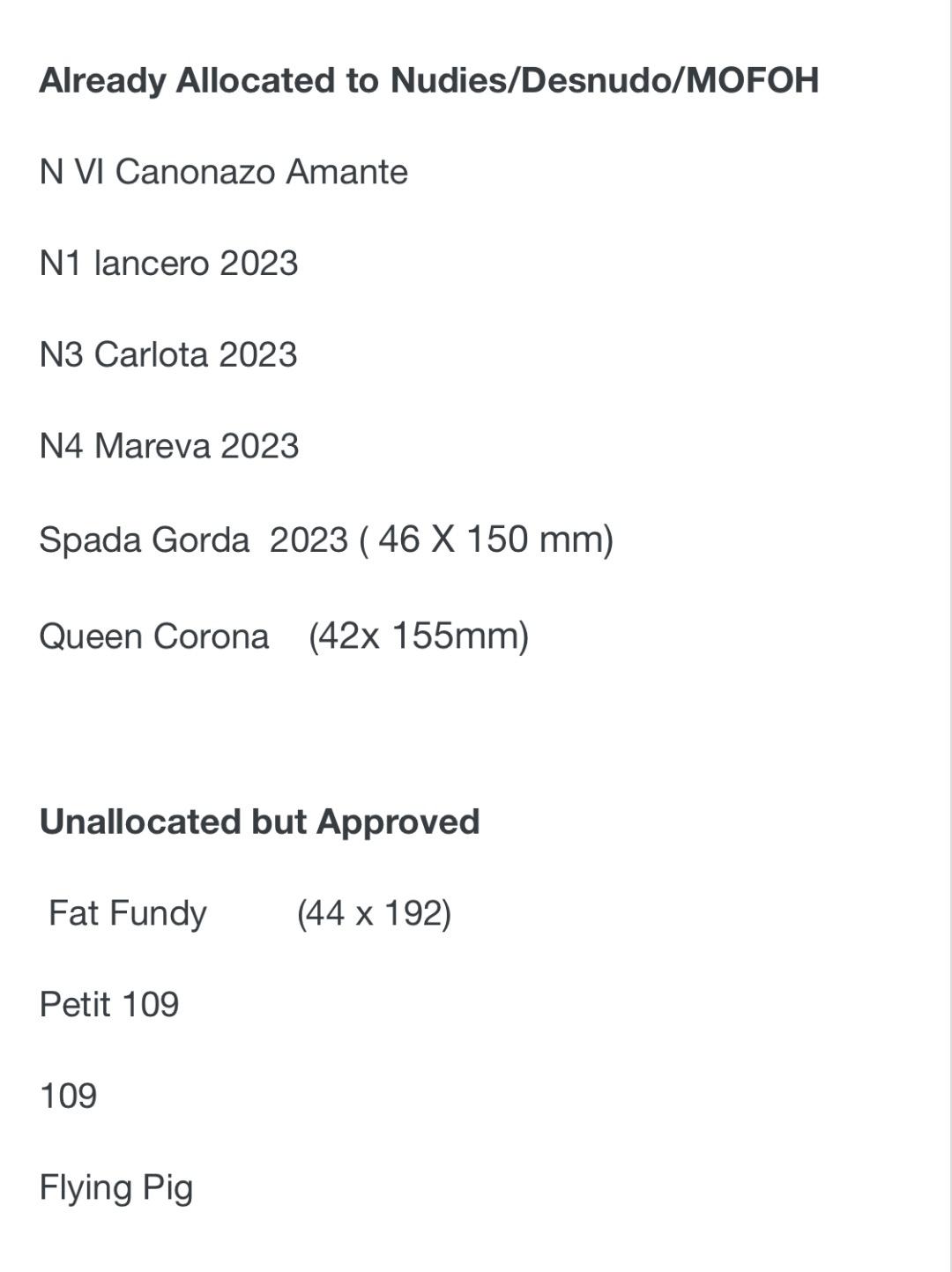This screenshot has height=1272, width=952.
Task: Select the N4 Mareva 2023 entry
Action: (169, 446)
